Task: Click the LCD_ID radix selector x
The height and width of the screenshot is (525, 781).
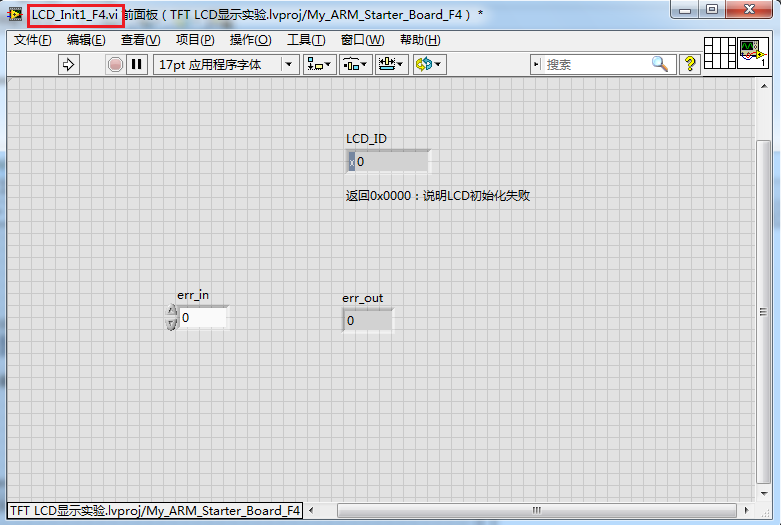Action: point(352,162)
